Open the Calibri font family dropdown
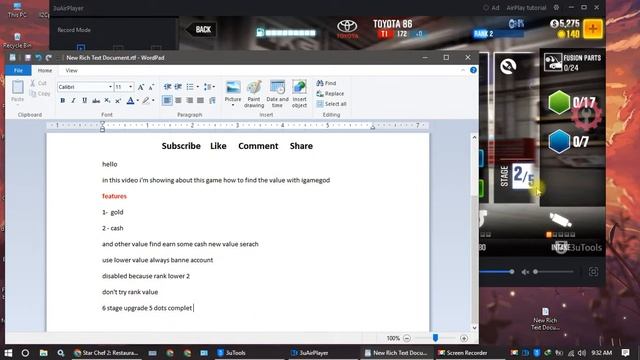Image resolution: width=640 pixels, height=360 pixels. (x=110, y=87)
